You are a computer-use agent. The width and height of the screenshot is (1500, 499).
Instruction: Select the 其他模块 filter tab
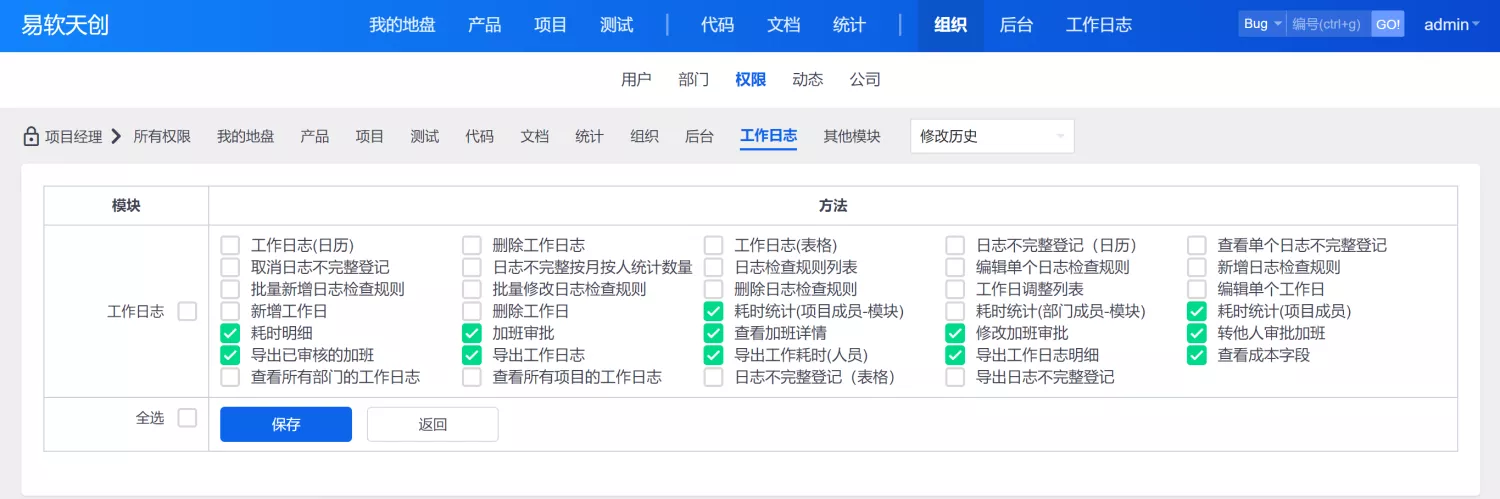(x=852, y=136)
